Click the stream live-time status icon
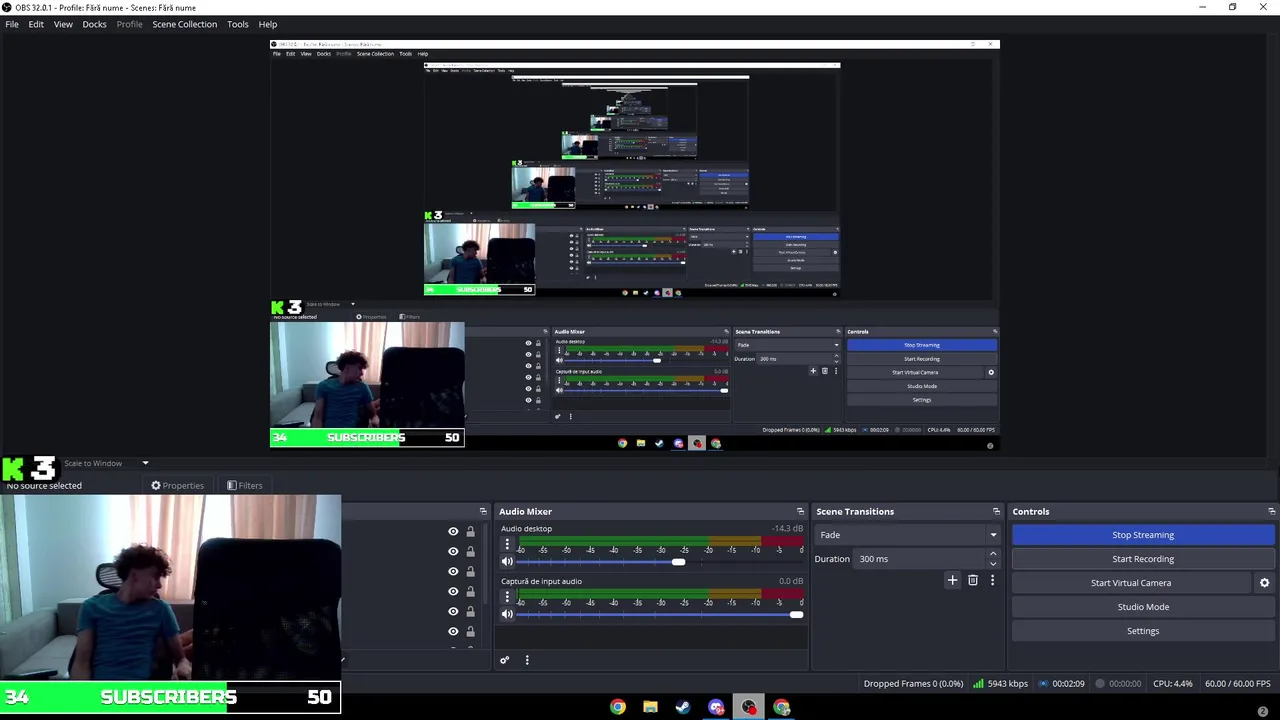The width and height of the screenshot is (1280, 720). (1044, 684)
